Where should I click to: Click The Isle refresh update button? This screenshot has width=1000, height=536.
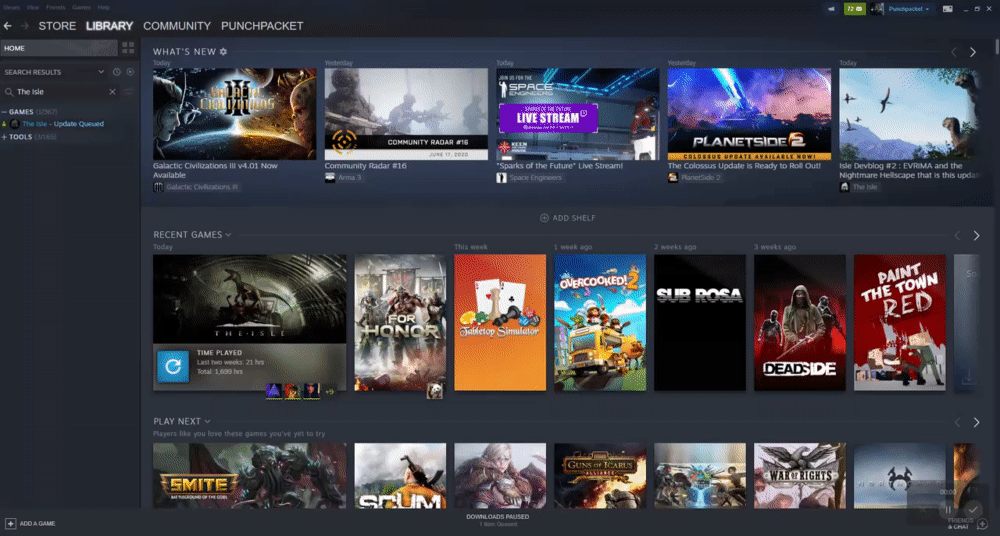173,367
